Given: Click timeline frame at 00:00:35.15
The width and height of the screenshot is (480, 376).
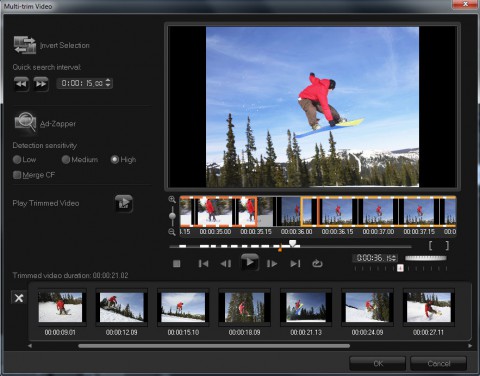Looking at the screenshot, I should [x=256, y=212].
